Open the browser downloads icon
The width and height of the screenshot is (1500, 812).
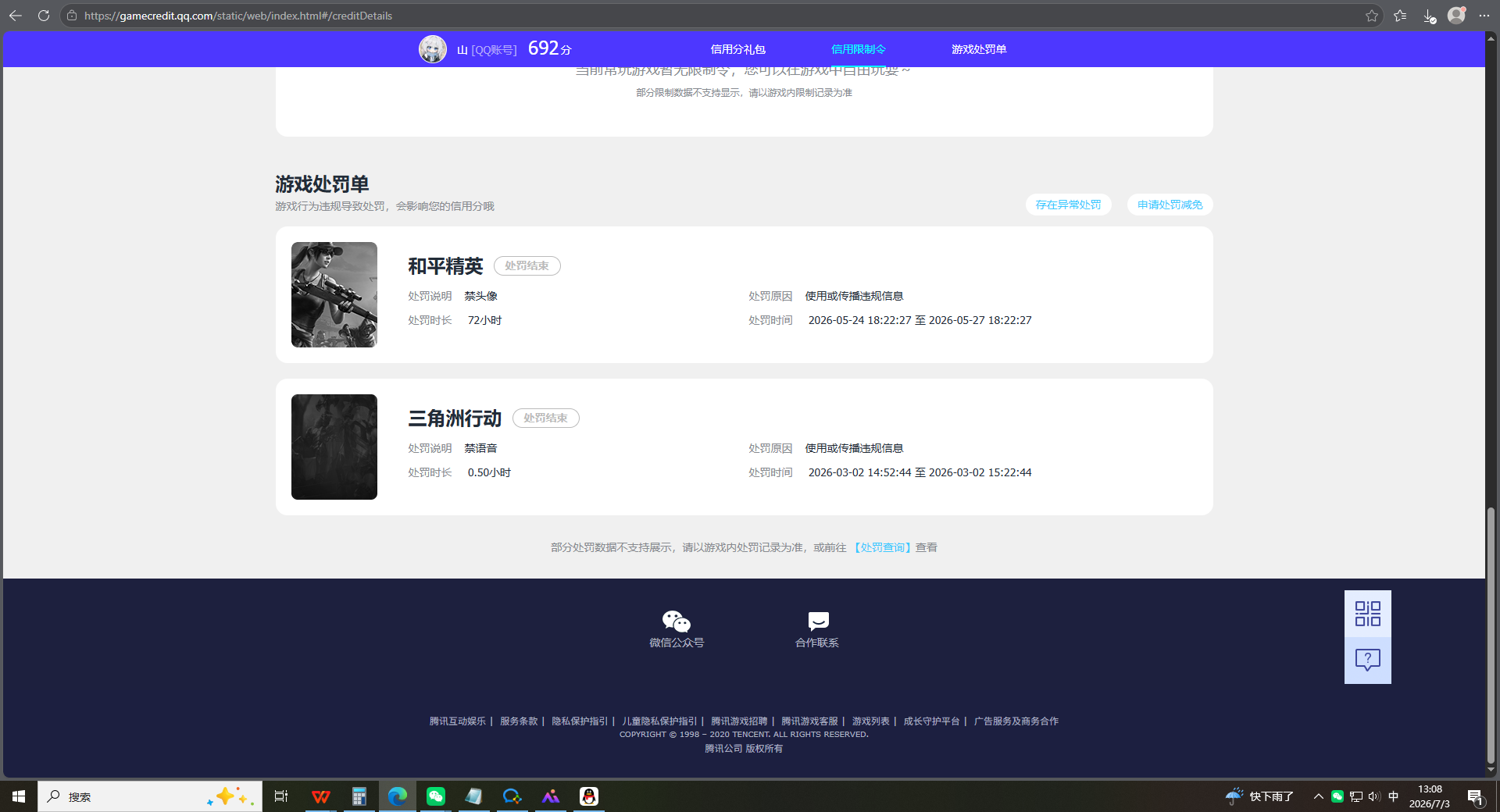click(x=1429, y=16)
